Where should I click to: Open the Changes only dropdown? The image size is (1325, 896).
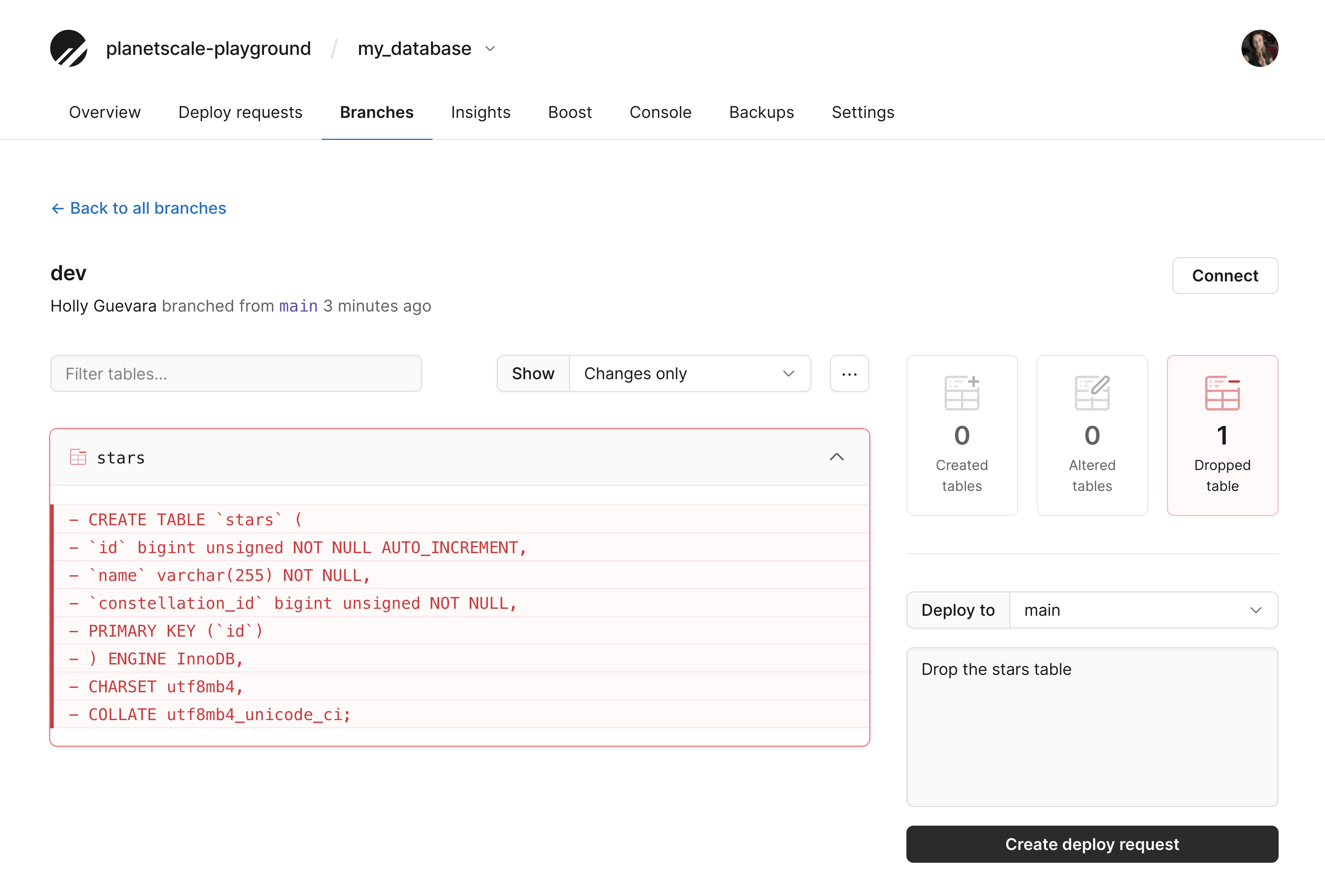pyautogui.click(x=689, y=373)
